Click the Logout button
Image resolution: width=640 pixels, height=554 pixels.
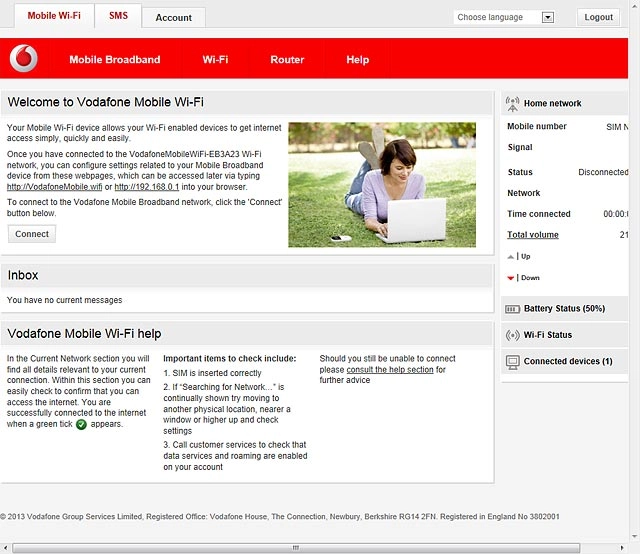pyautogui.click(x=598, y=17)
